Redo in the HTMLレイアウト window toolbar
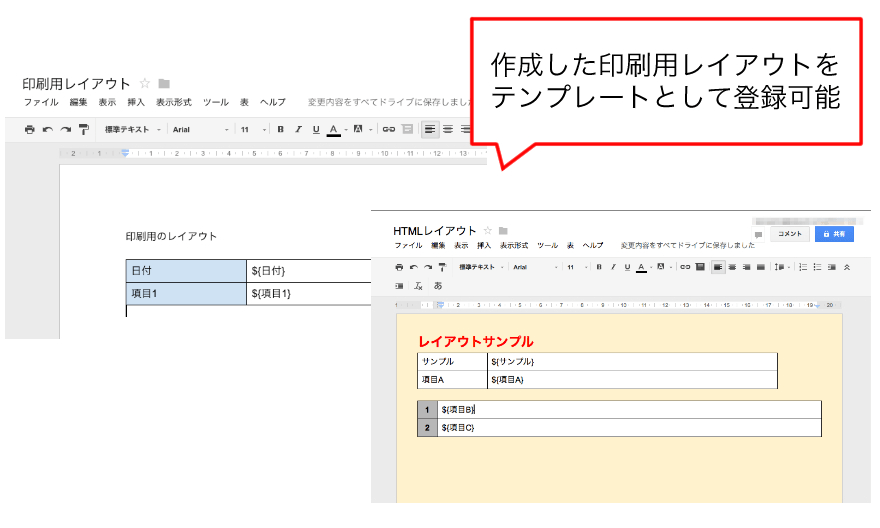This screenshot has width=880, height=528. (x=428, y=267)
